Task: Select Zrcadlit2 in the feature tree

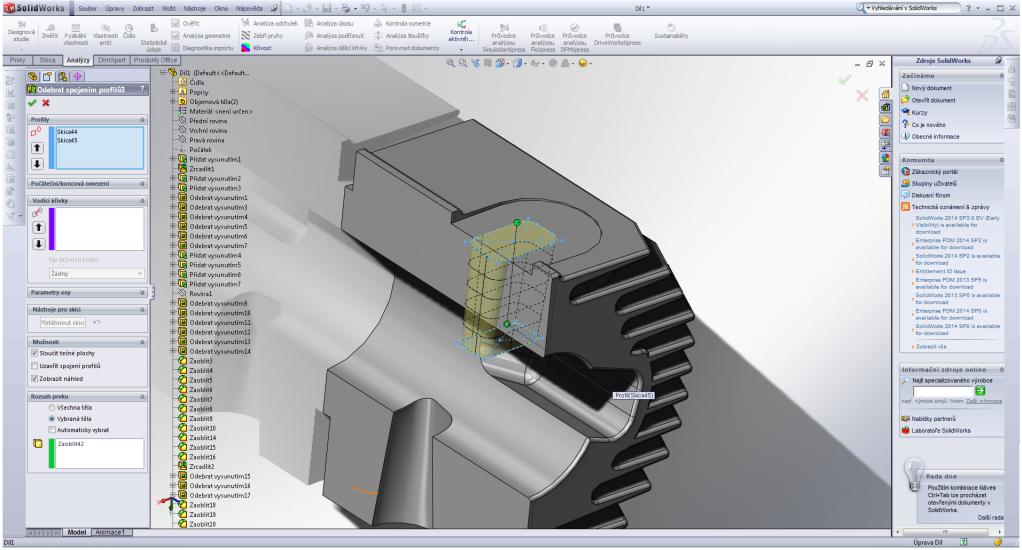Action: tap(202, 467)
